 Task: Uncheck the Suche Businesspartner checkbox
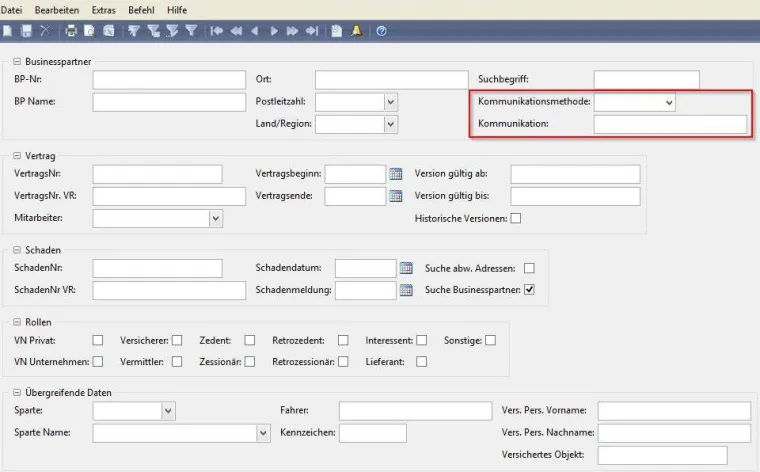530,290
